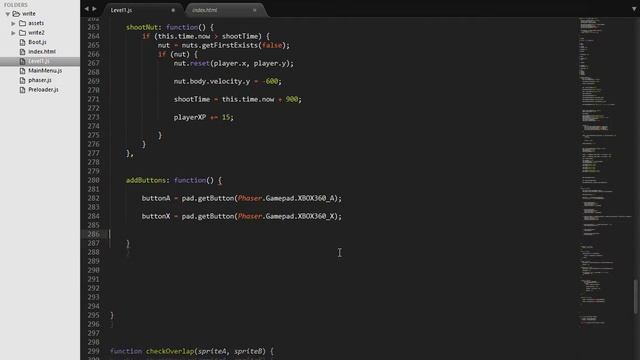Screen dimensions: 640x360
Task: Select the write folder icon
Action: point(16,13)
